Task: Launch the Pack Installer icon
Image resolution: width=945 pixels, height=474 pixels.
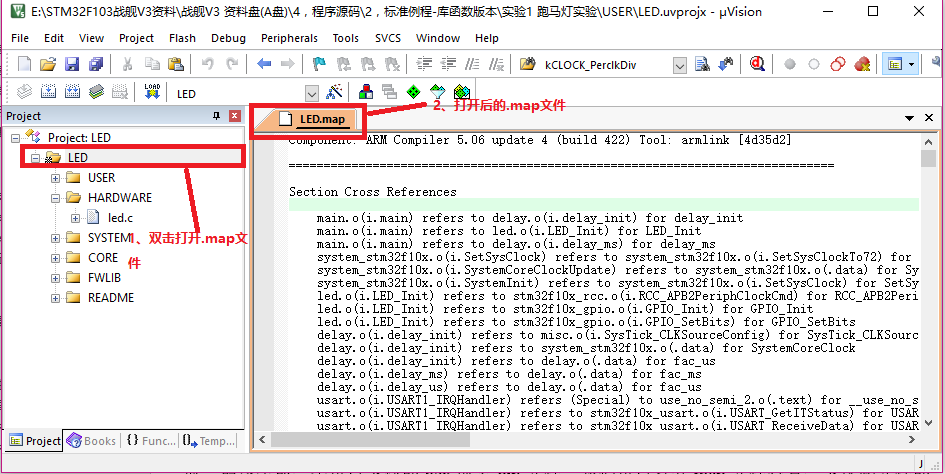Action: click(462, 92)
